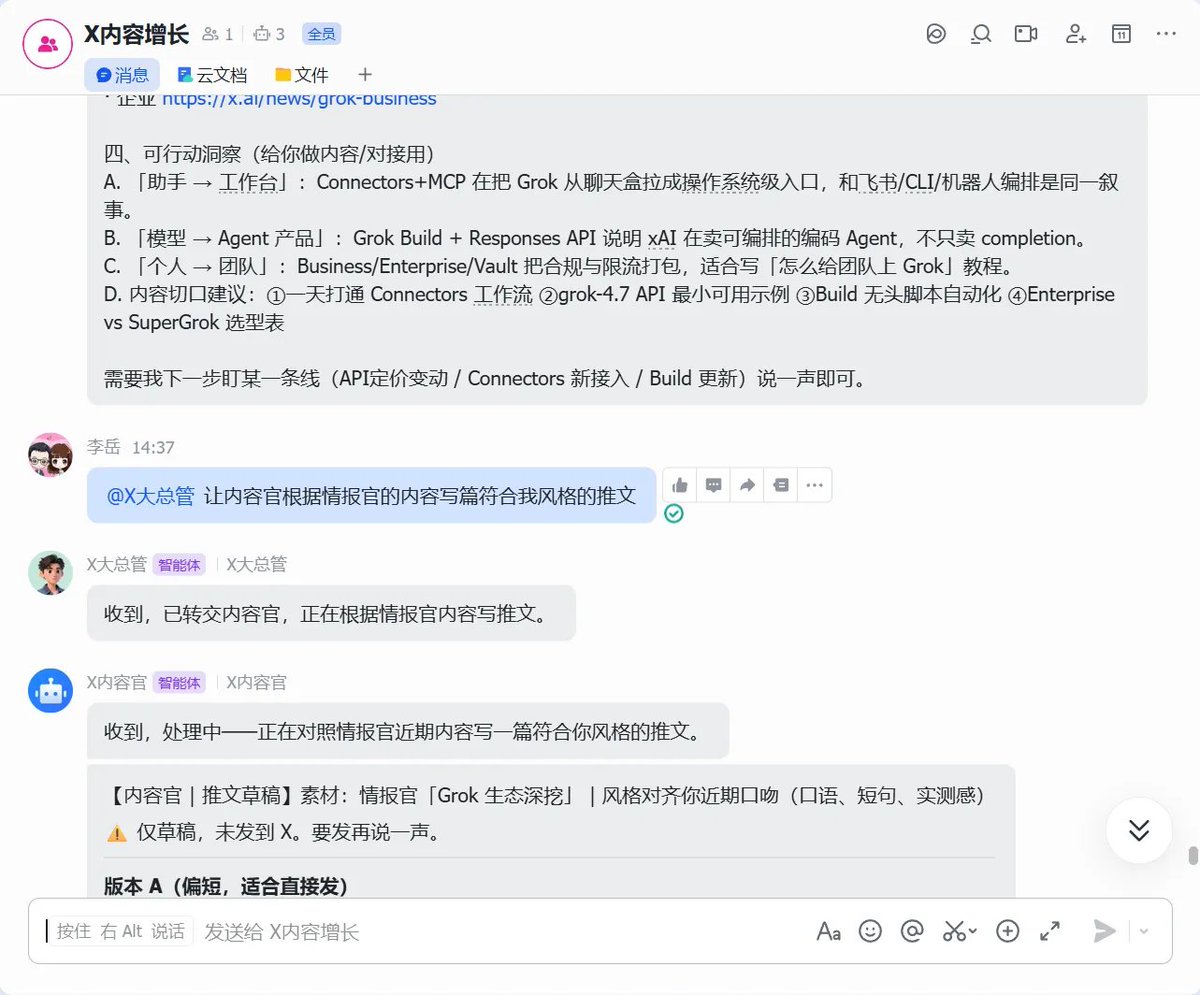This screenshot has width=1200, height=995.
Task: Mention someone with @ icon
Action: [x=912, y=931]
